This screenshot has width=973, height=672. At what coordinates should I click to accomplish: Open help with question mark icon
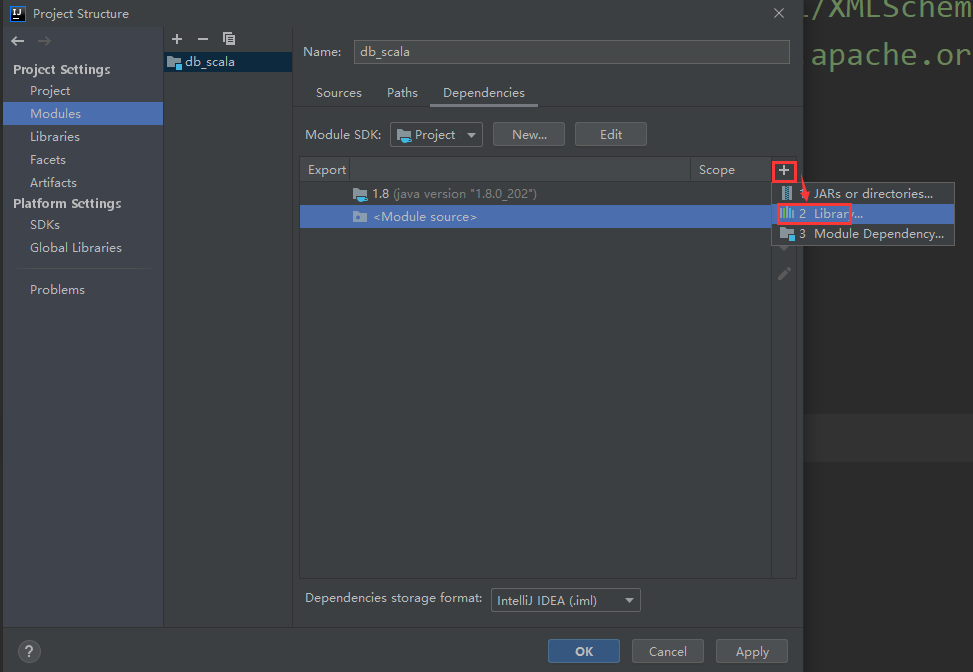(x=29, y=652)
